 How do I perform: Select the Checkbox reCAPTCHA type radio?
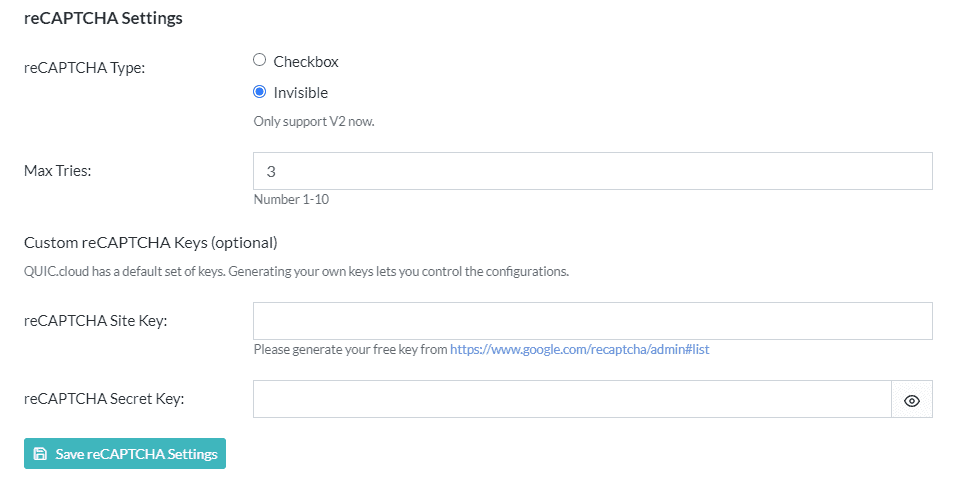pyautogui.click(x=260, y=61)
